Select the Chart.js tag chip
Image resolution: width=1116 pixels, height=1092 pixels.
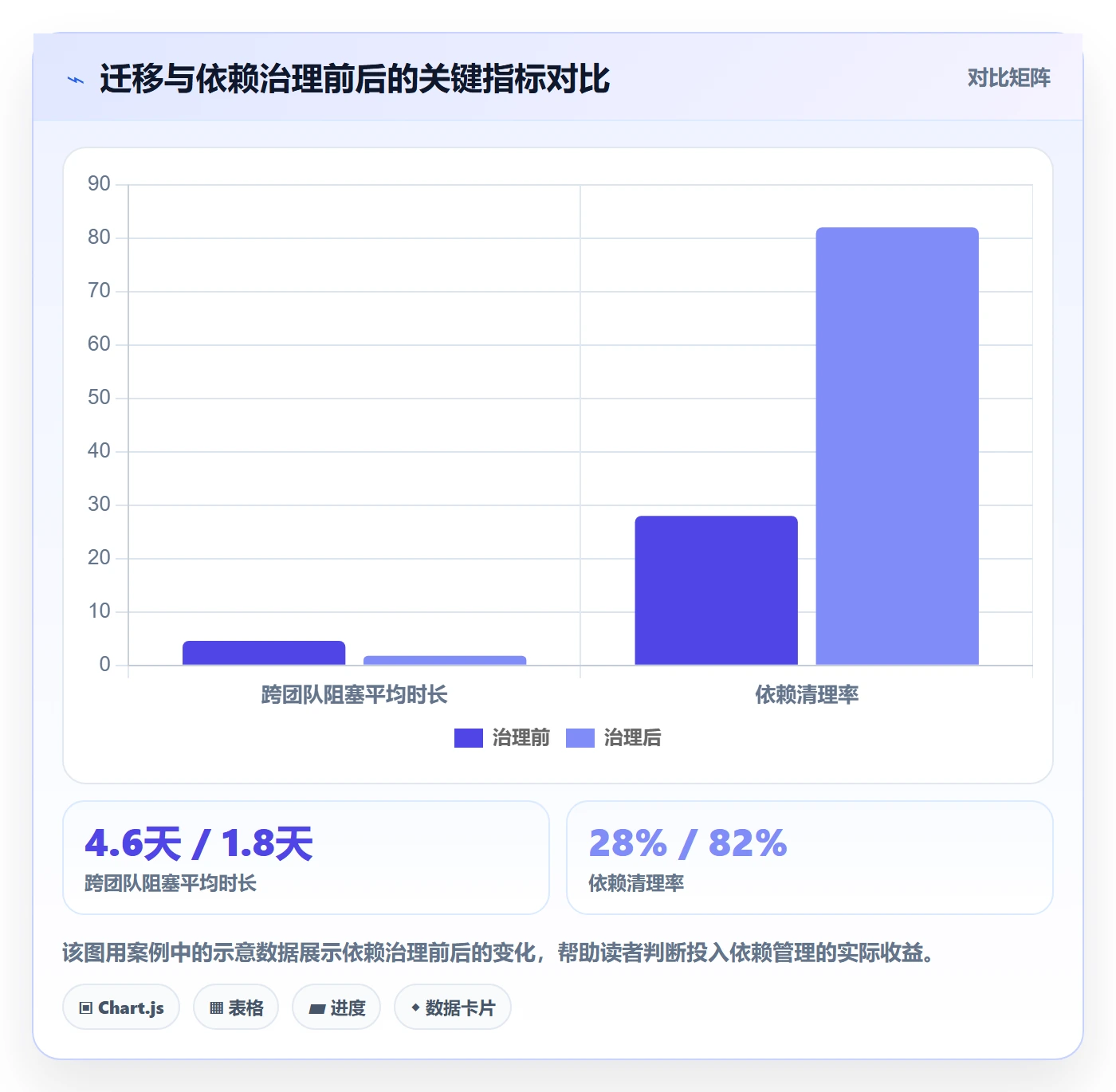121,1008
